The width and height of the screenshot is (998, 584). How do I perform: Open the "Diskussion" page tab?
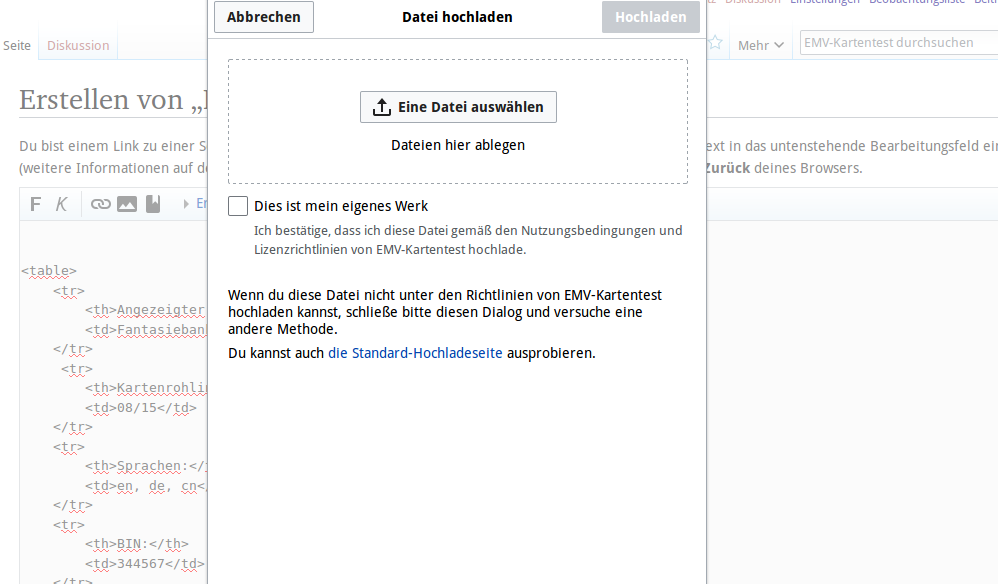78,45
